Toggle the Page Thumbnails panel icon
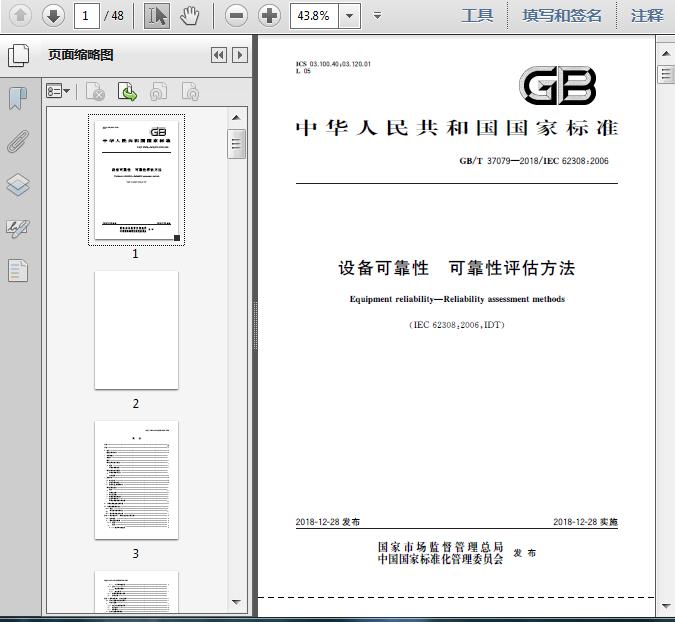 pos(18,55)
